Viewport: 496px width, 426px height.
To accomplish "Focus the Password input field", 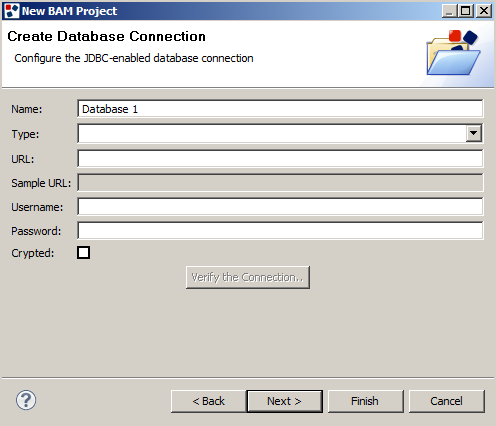I will click(x=280, y=230).
